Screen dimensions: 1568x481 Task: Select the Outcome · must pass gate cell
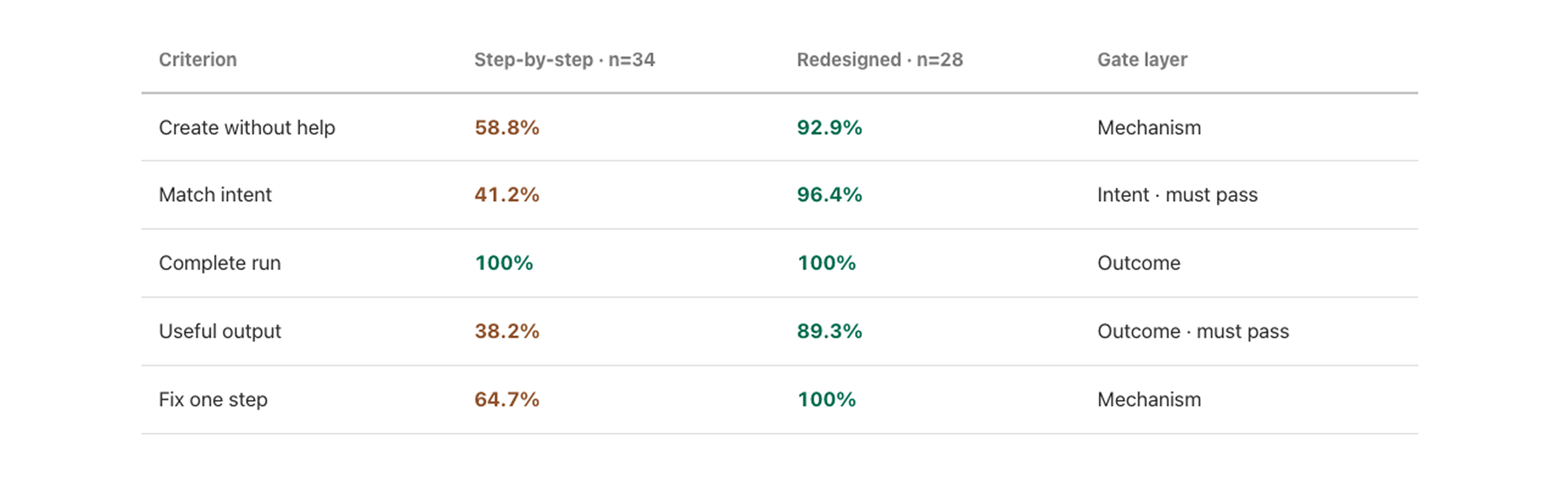pyautogui.click(x=1193, y=331)
